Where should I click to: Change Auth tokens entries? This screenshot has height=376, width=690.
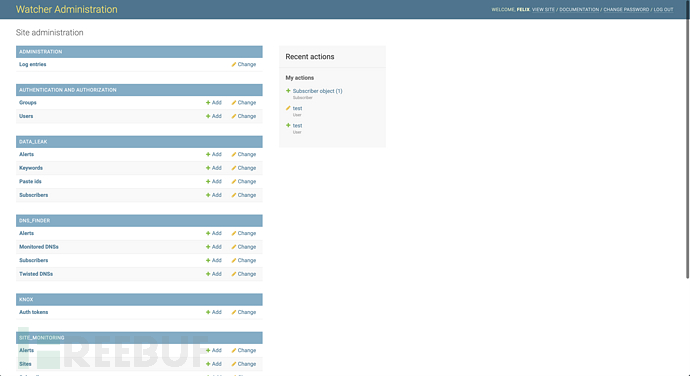[x=244, y=312]
